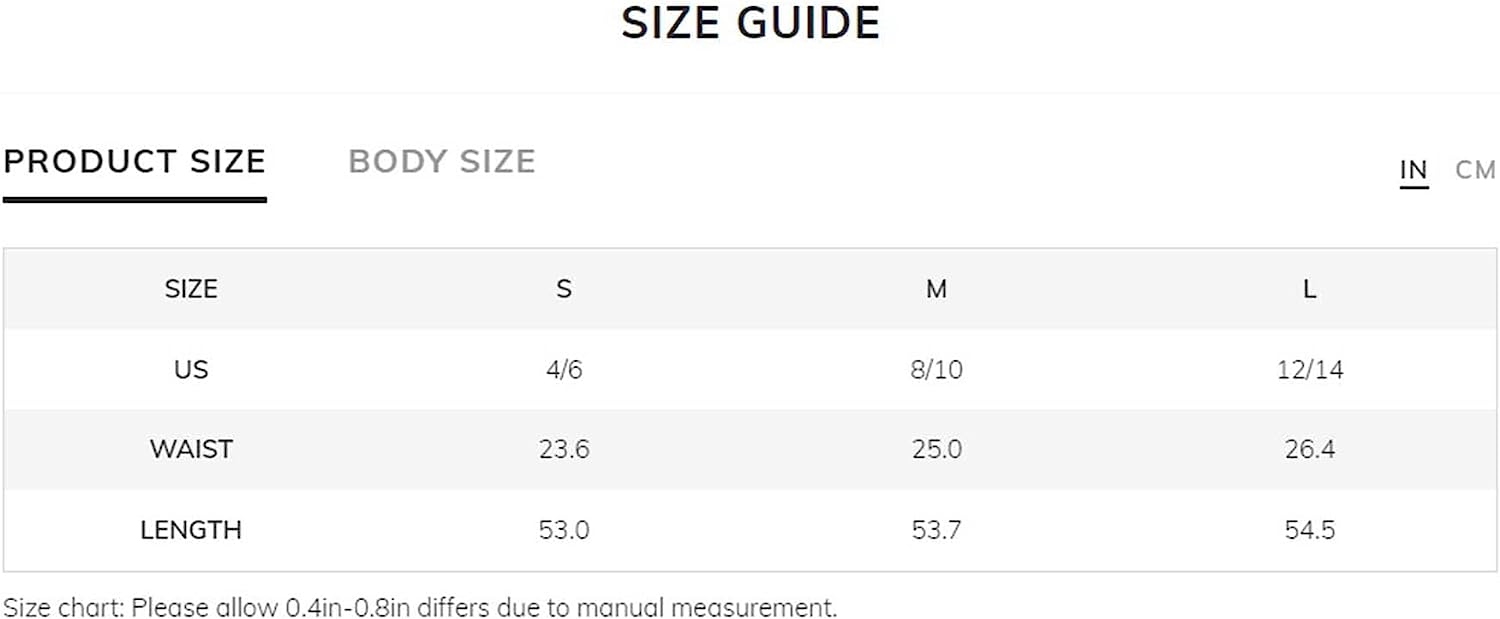Viewport: 1500px width, 619px height.
Task: Click the 54.5 length value
Action: point(1309,529)
